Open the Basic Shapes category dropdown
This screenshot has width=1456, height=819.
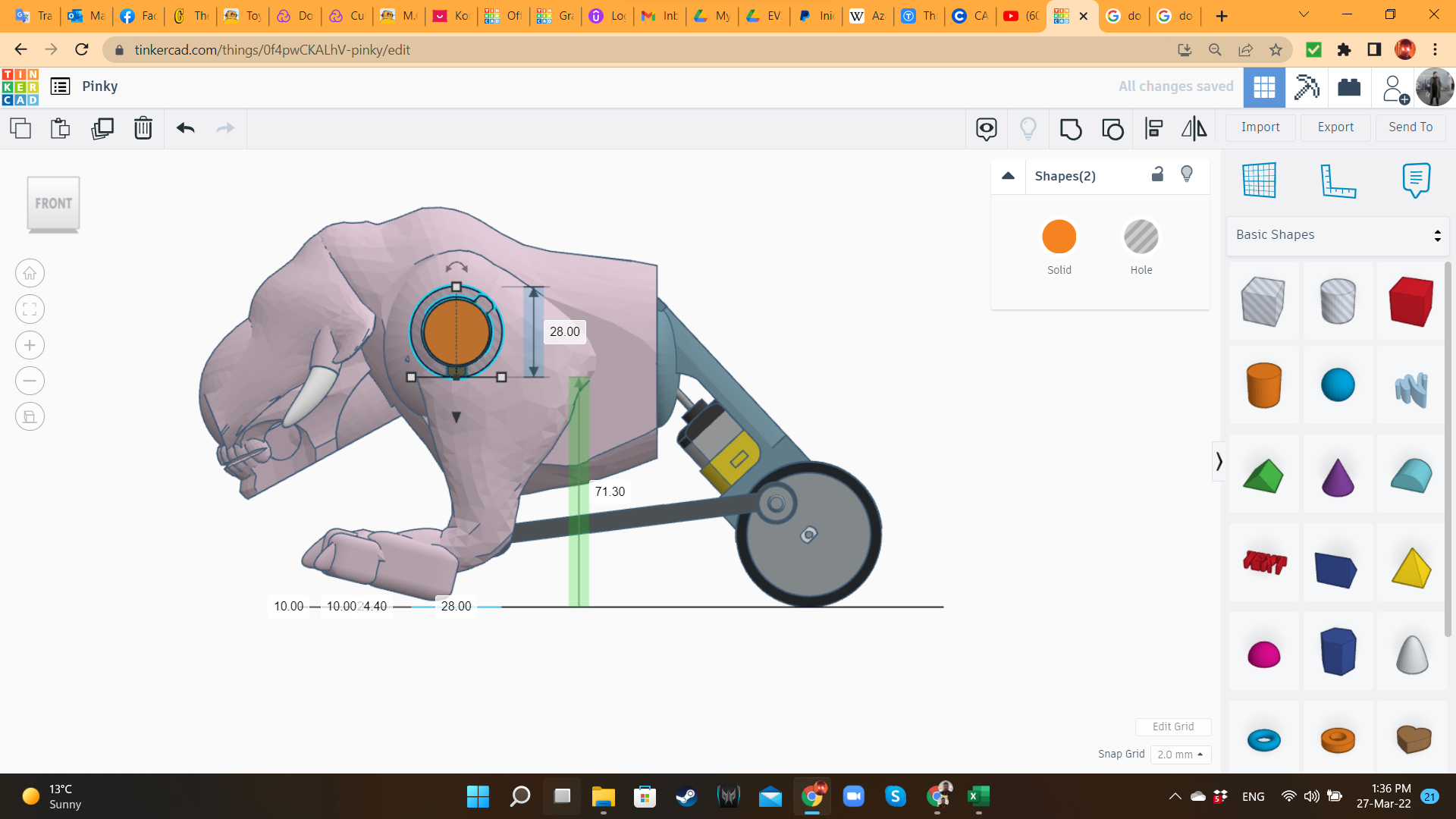point(1338,235)
